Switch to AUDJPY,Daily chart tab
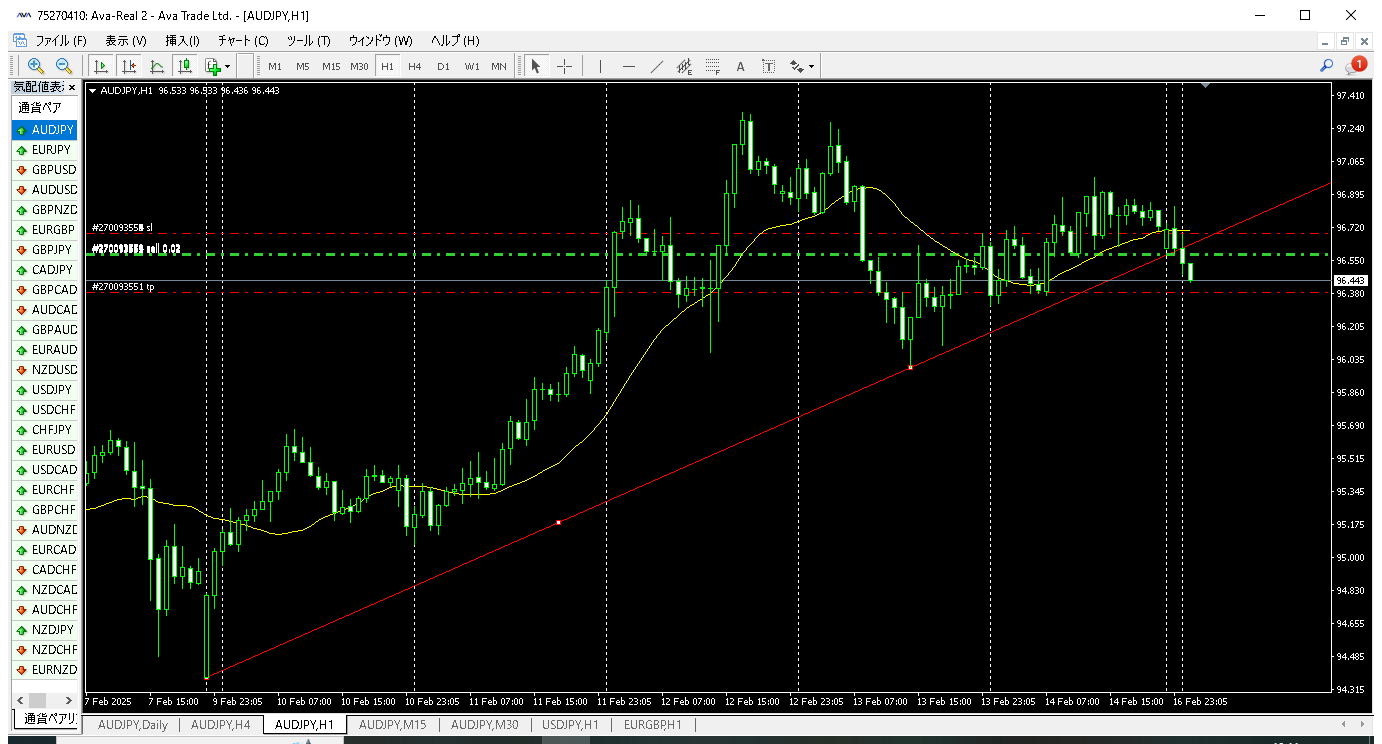This screenshot has height=744, width=1382. (x=133, y=725)
